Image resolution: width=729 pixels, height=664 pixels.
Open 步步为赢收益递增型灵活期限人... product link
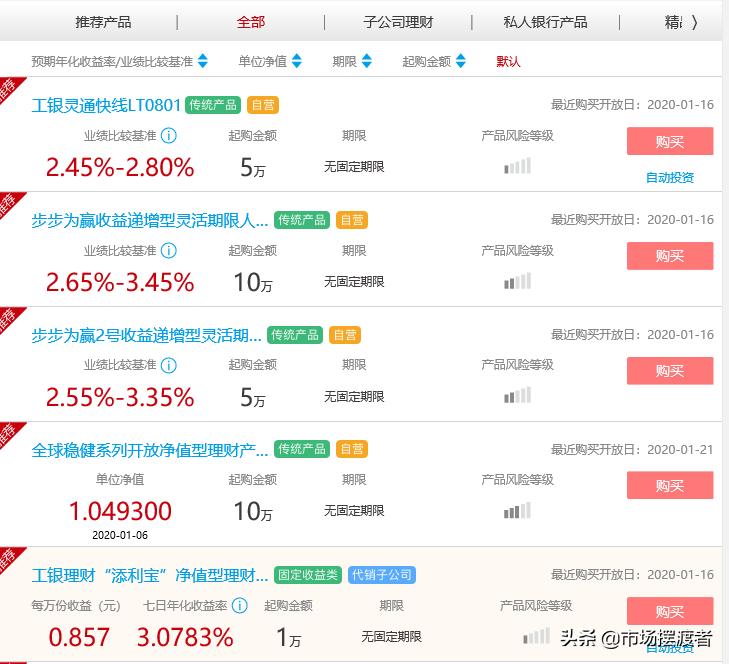click(150, 220)
